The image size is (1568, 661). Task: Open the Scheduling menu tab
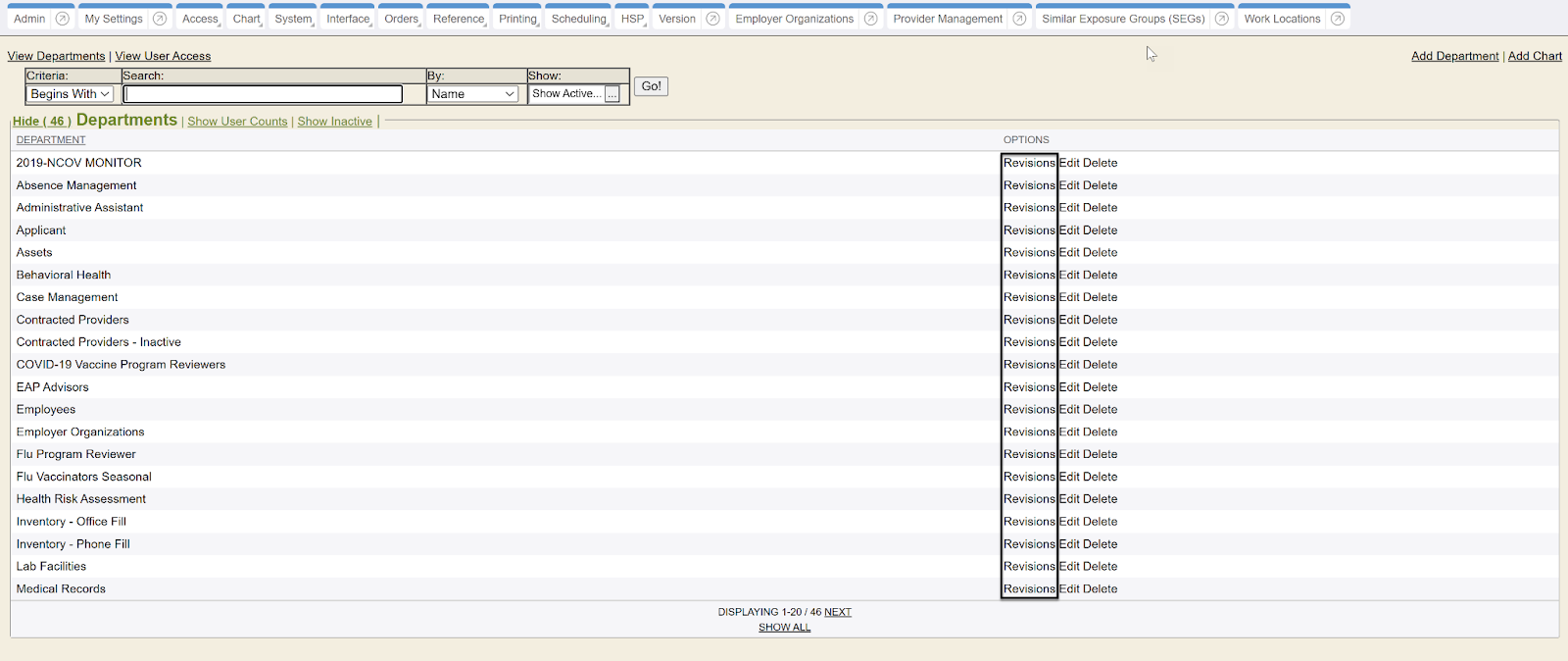[x=579, y=19]
